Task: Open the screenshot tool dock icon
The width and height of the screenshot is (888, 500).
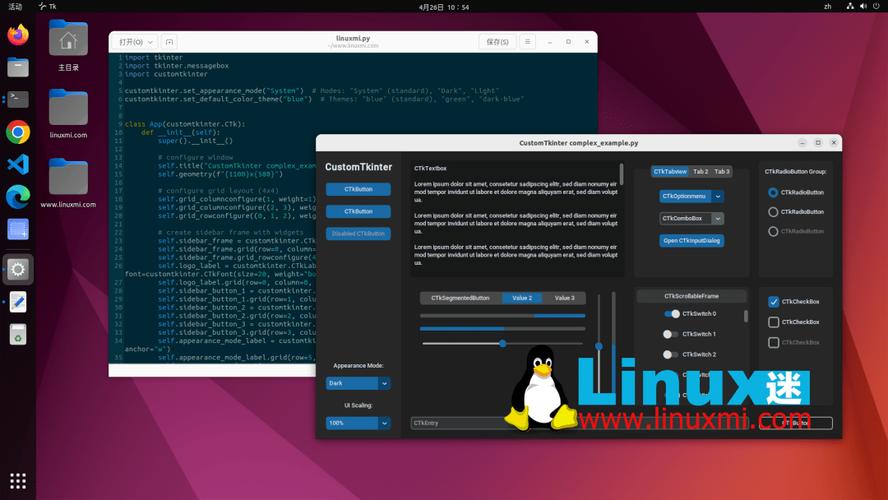Action: pyautogui.click(x=18, y=229)
